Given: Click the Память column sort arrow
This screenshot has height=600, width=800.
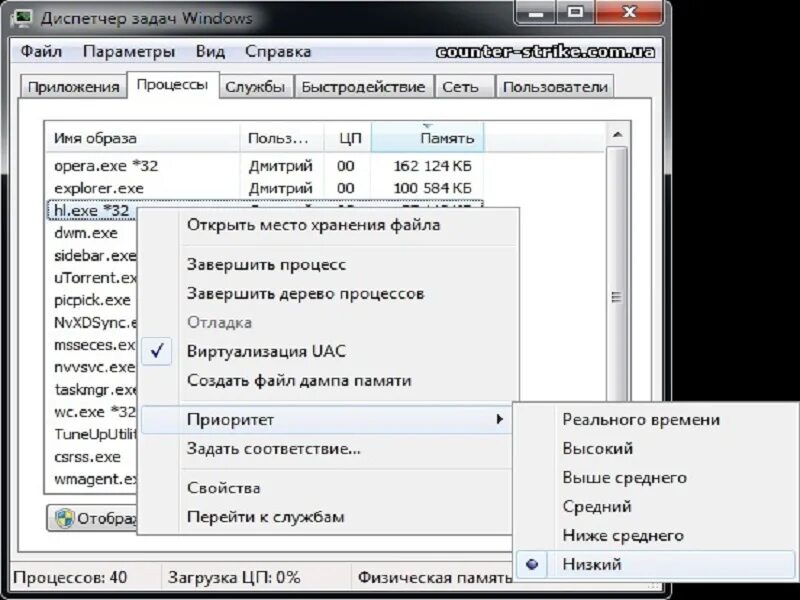Looking at the screenshot, I should (x=428, y=125).
